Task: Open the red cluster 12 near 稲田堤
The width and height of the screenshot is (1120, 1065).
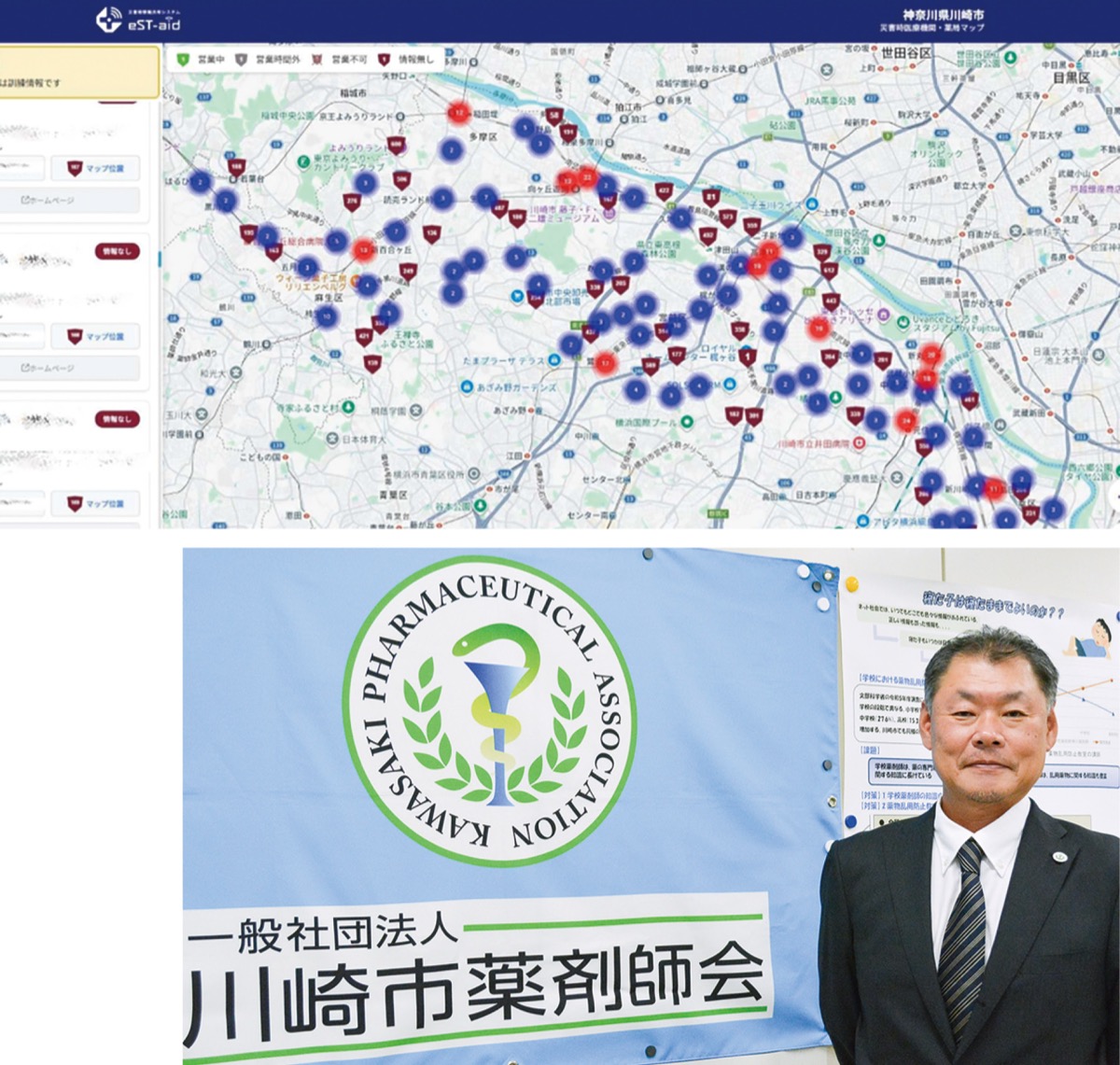Action: (x=458, y=113)
